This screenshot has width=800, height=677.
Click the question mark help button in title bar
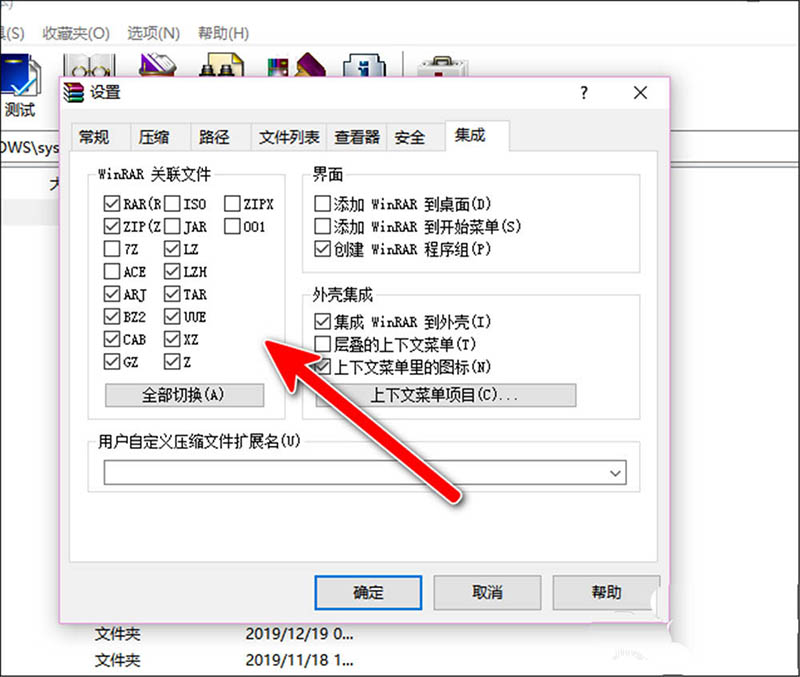[584, 93]
